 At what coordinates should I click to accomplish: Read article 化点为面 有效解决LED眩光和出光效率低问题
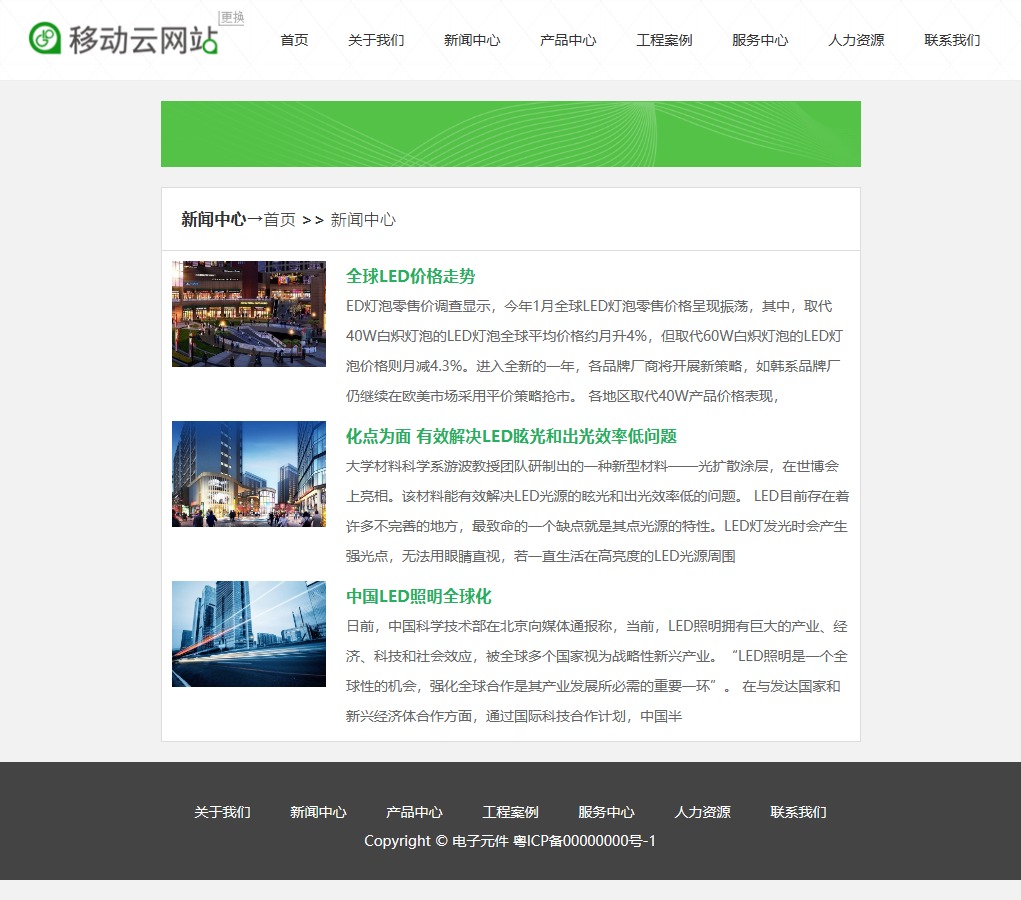(x=511, y=437)
